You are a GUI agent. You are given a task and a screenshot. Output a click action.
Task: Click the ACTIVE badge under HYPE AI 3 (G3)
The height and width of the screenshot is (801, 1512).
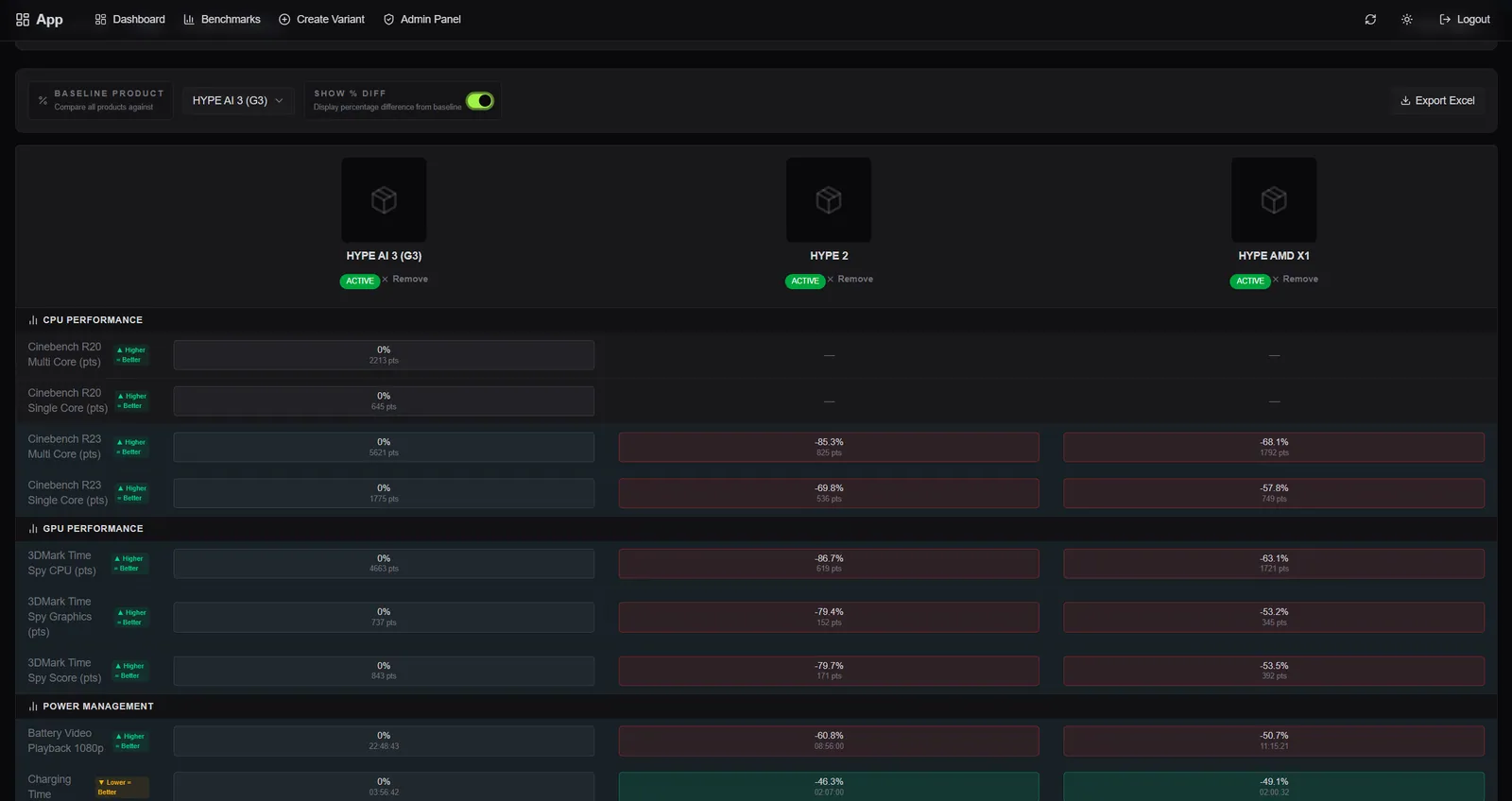pyautogui.click(x=360, y=281)
